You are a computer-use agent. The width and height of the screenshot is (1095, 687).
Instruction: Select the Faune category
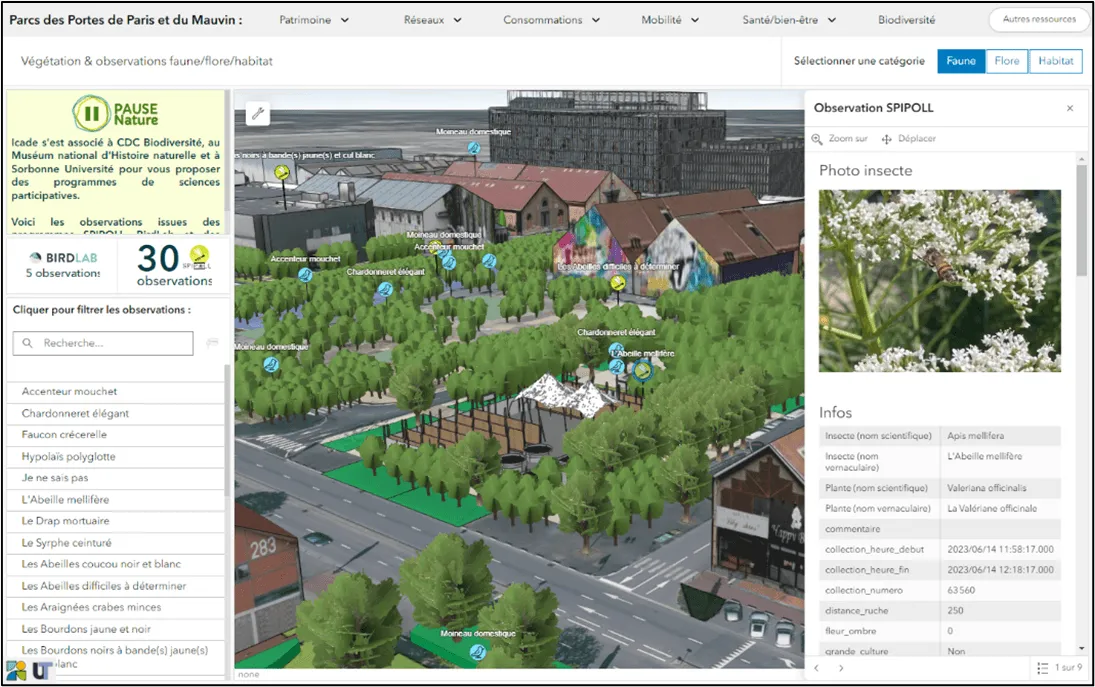pyautogui.click(x=961, y=61)
